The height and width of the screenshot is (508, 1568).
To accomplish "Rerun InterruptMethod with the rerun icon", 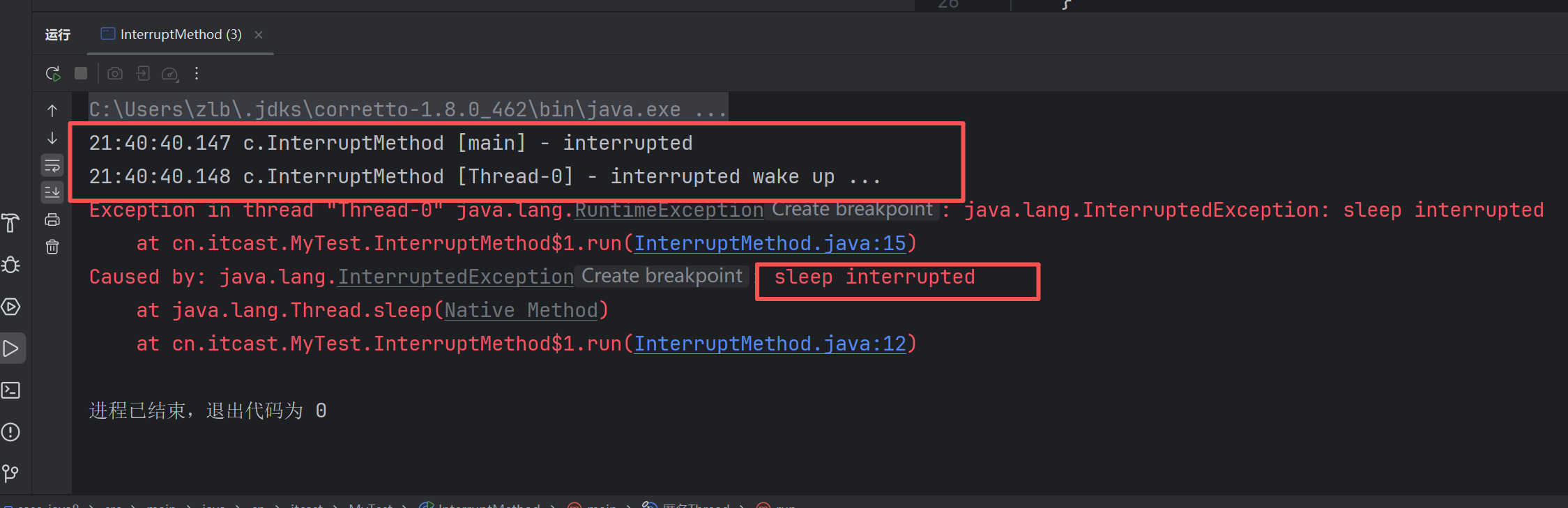I will (x=53, y=73).
